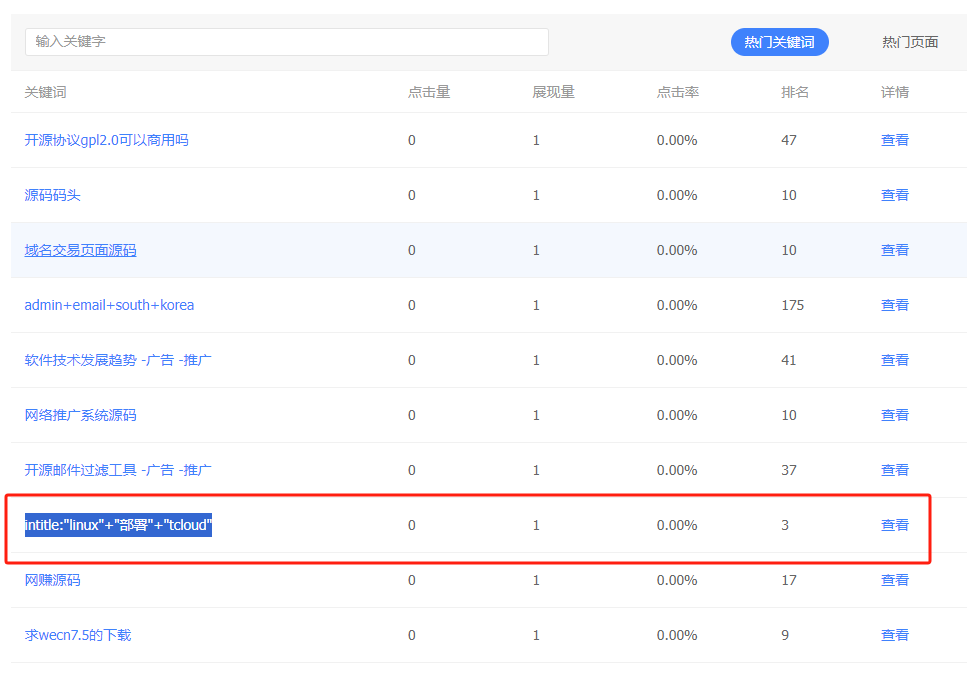Click the 排名 column header
980x675 pixels.
coord(795,92)
